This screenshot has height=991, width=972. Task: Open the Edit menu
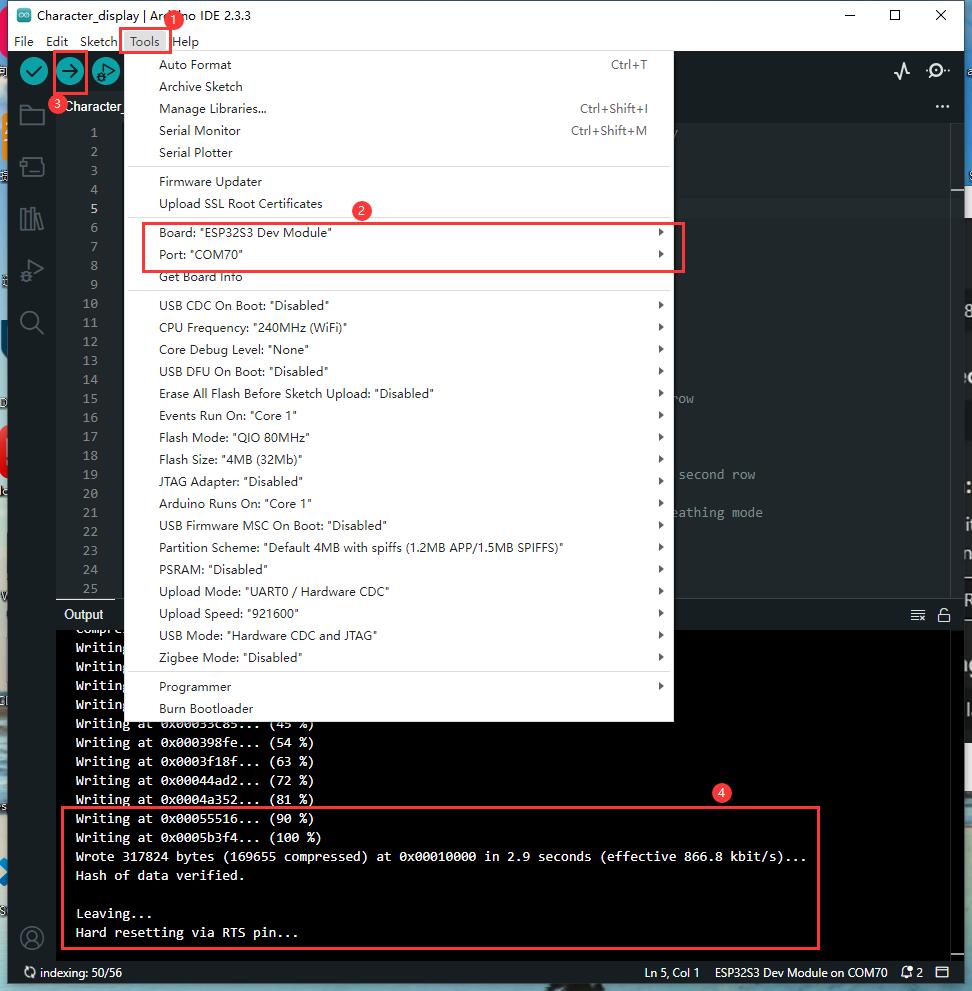[x=57, y=42]
